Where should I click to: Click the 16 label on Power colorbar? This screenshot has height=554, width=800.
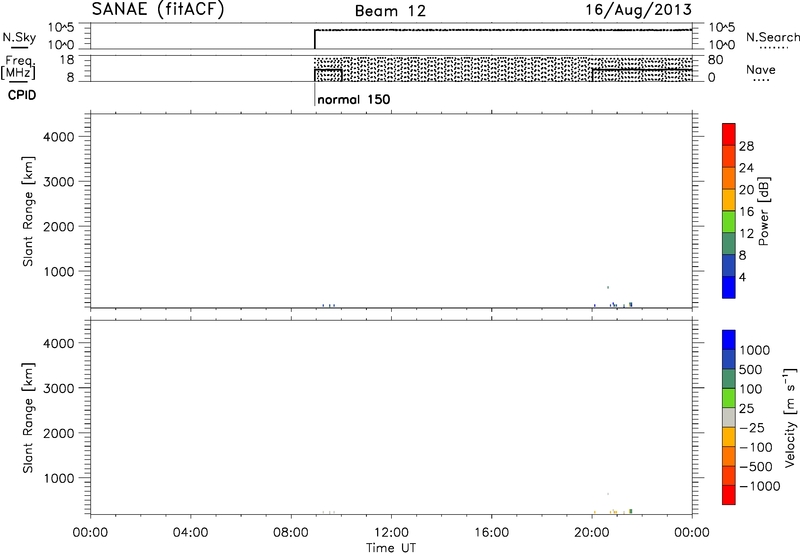746,211
